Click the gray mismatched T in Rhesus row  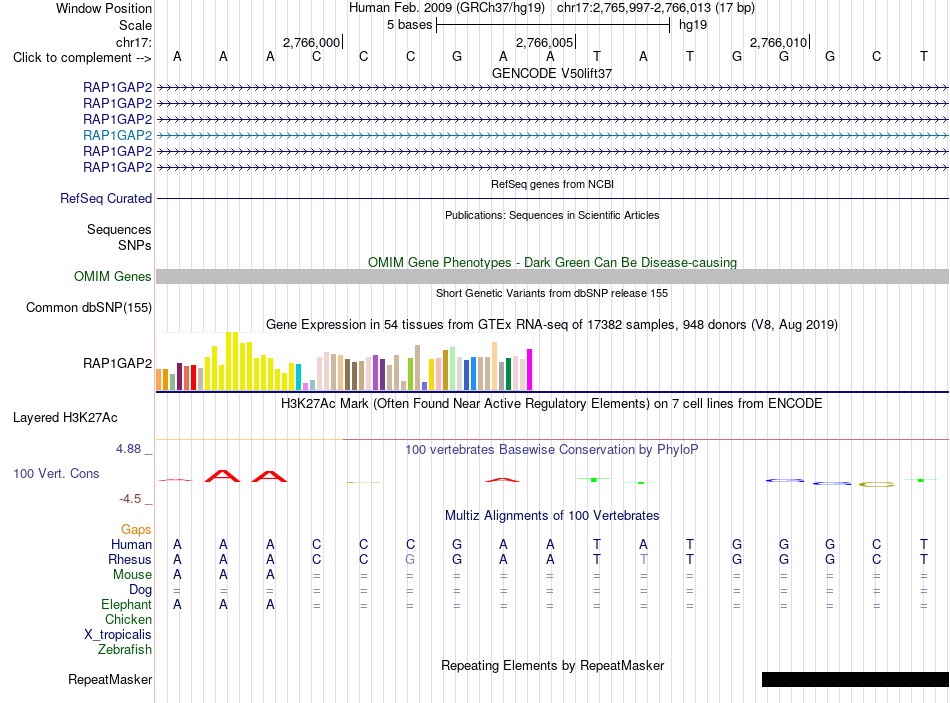[x=643, y=559]
